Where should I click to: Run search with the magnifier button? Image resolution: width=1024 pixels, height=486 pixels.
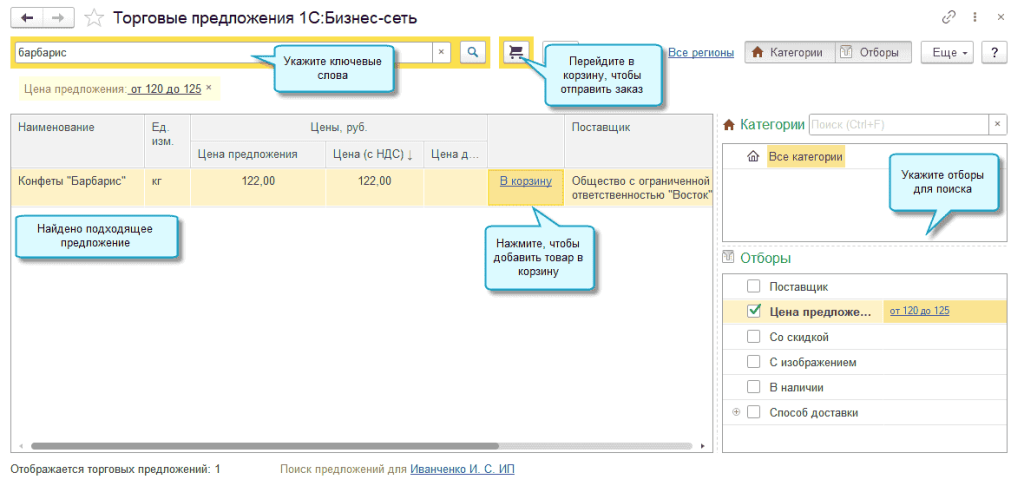point(473,52)
